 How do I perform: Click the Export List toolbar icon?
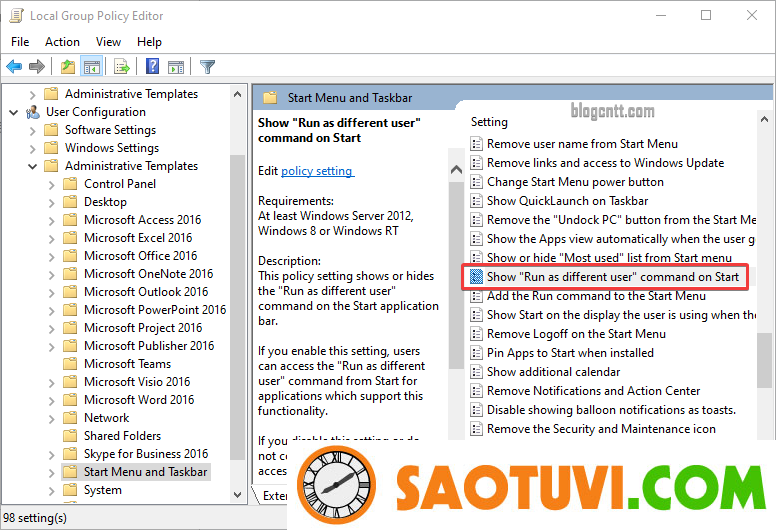click(121, 66)
